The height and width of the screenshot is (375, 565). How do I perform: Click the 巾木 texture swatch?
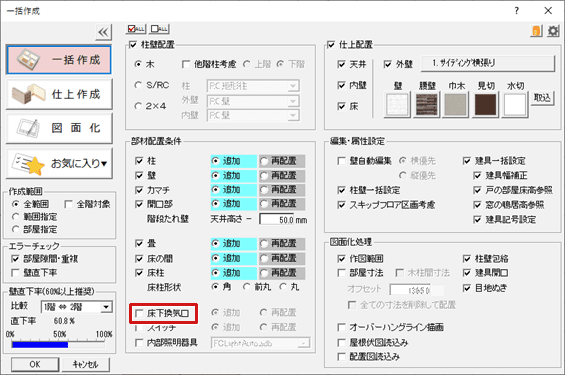(x=456, y=104)
